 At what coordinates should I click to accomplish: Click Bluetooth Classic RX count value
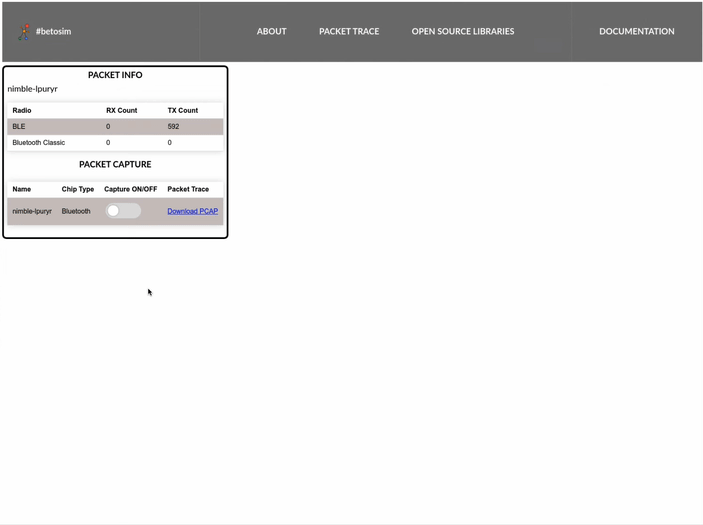tap(108, 143)
